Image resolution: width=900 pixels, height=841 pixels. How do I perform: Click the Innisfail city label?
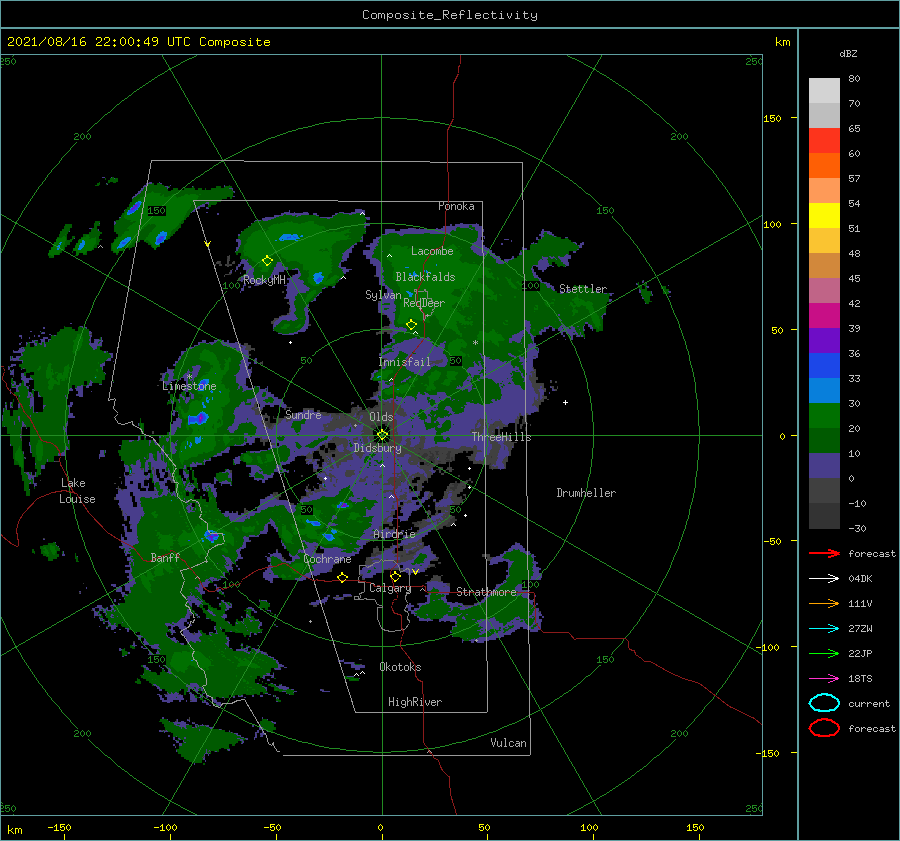click(404, 362)
